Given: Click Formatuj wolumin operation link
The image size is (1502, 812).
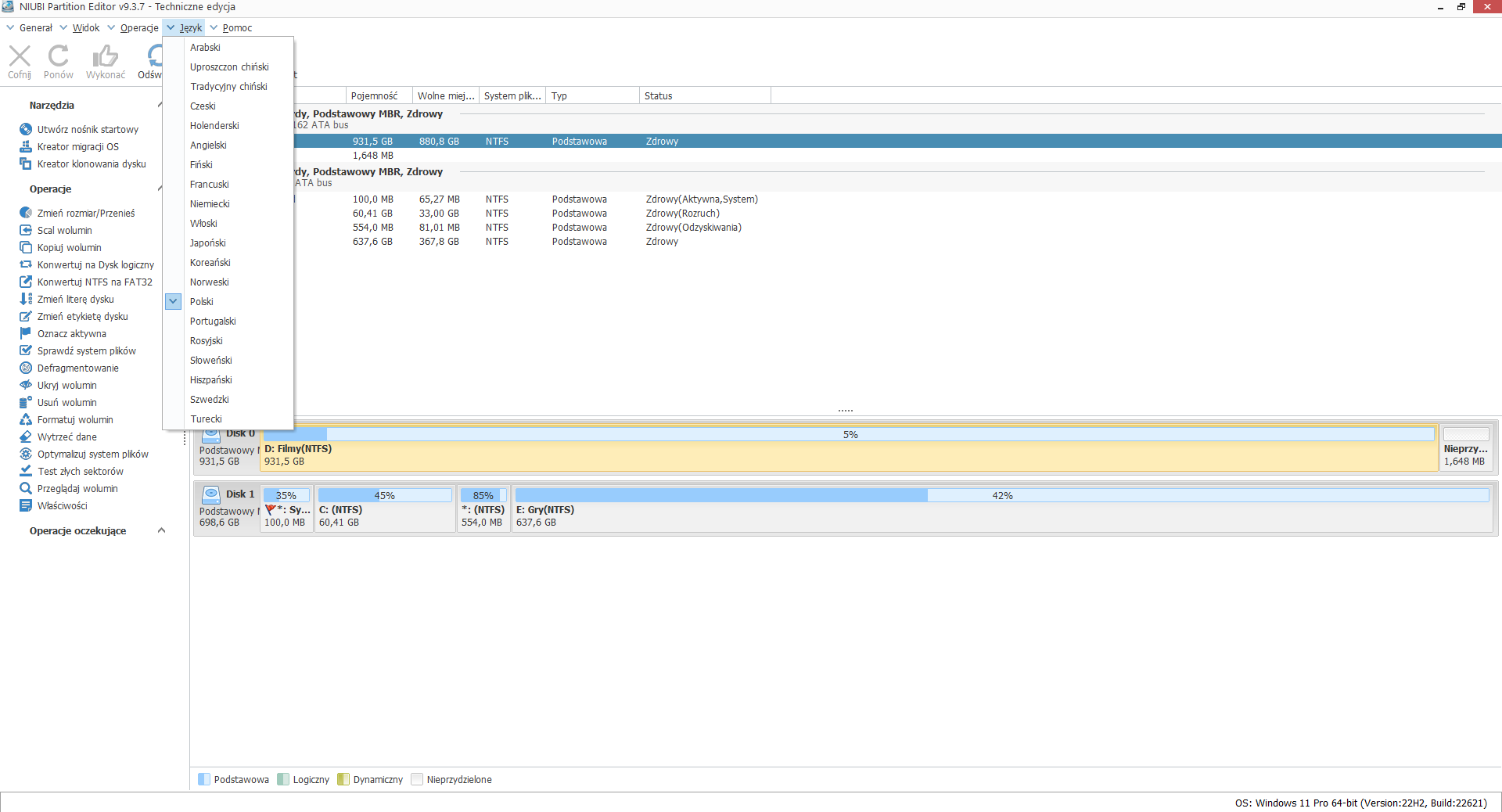Looking at the screenshot, I should click(75, 419).
